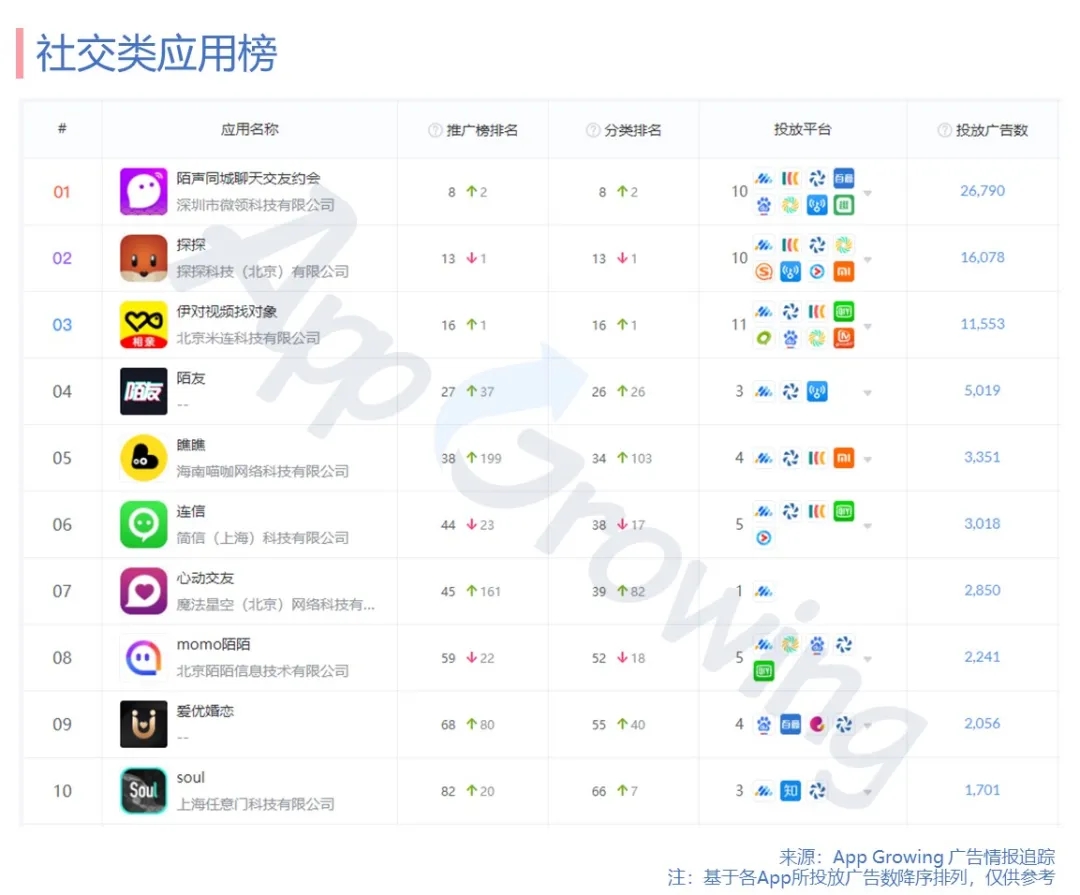The height and width of the screenshot is (895, 1080).
Task: Click the 推广榜排名 column header text
Action: coord(482,130)
